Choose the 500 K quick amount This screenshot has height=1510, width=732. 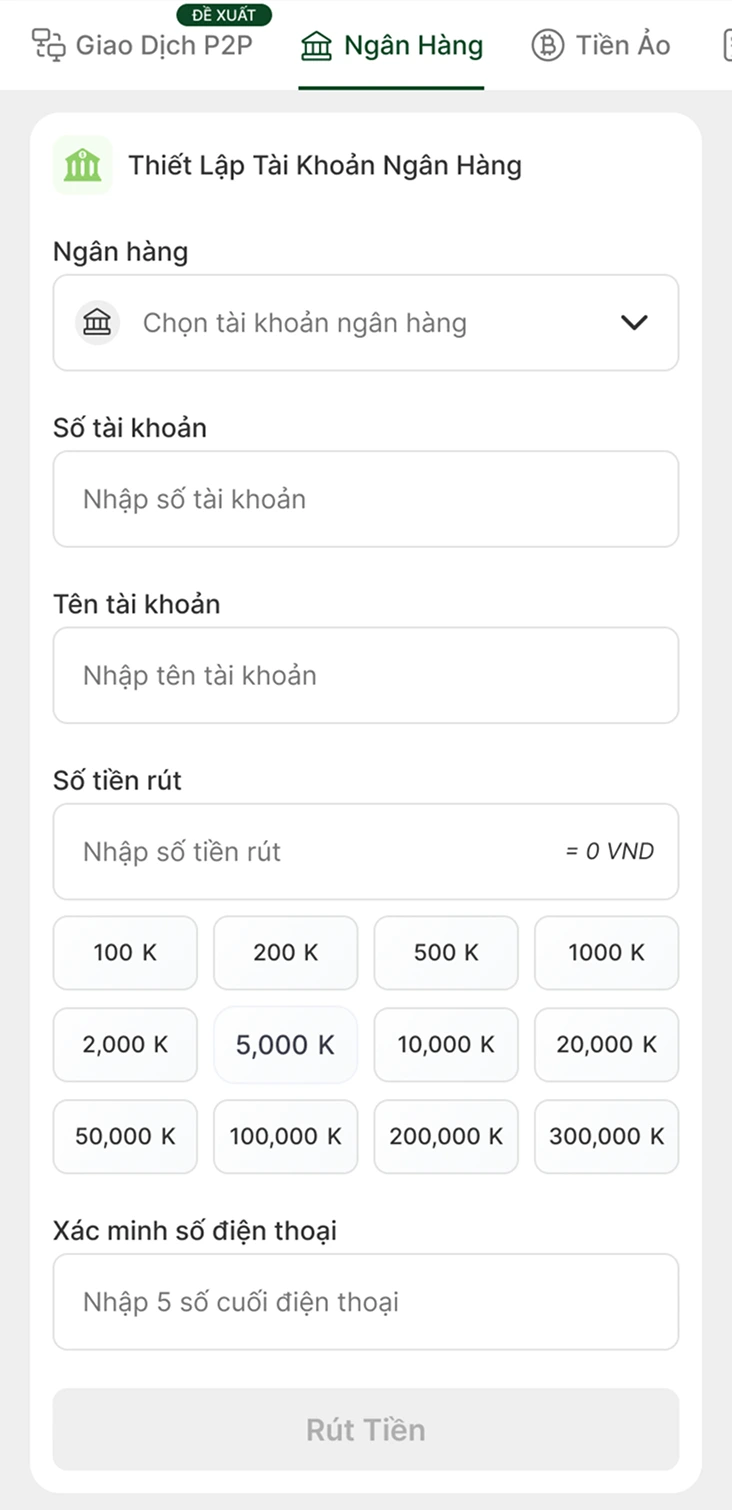pos(446,952)
